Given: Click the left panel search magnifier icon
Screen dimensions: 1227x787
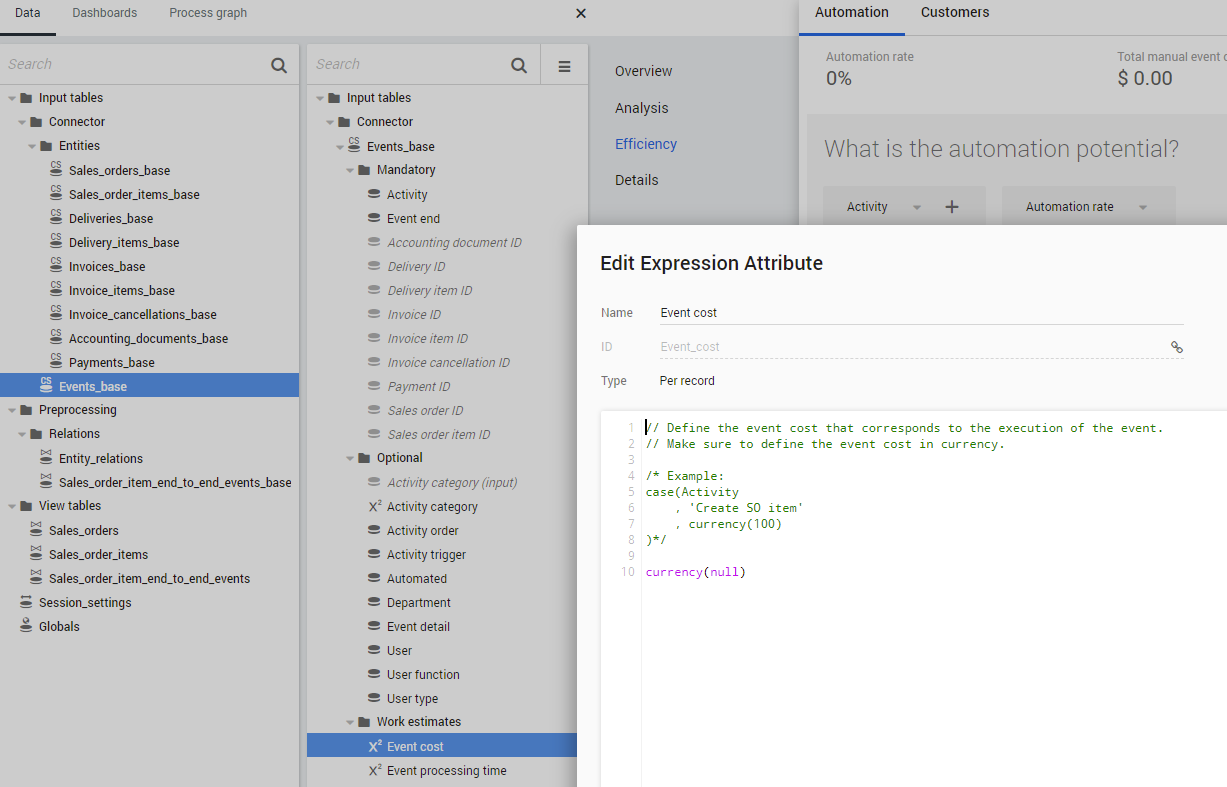Looking at the screenshot, I should point(278,65).
